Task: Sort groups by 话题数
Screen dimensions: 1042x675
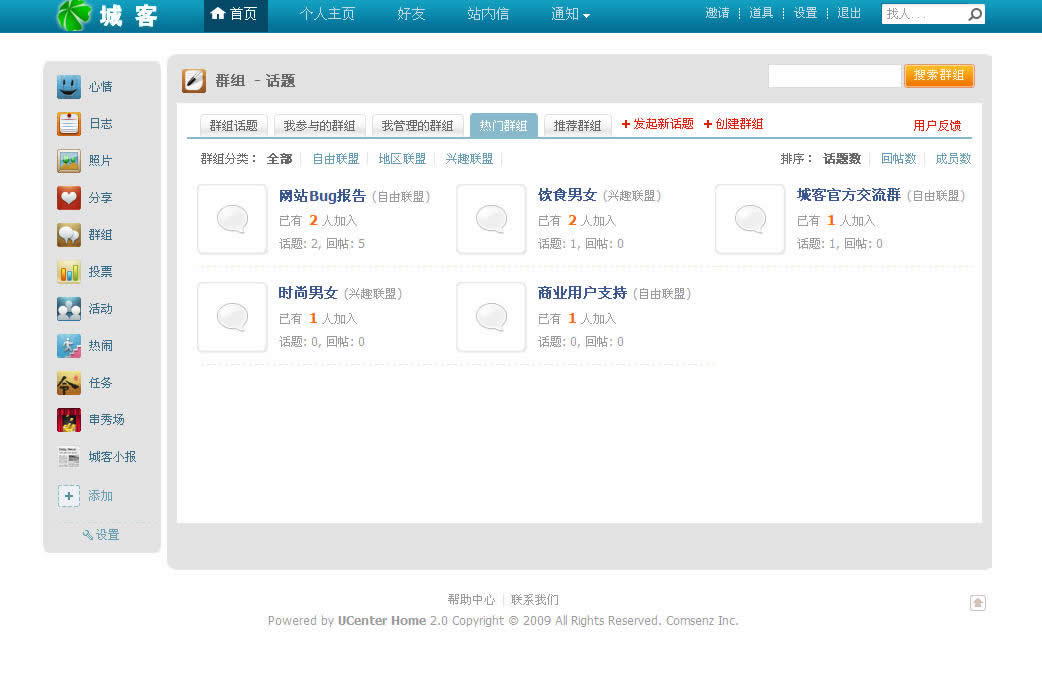Action: 842,159
